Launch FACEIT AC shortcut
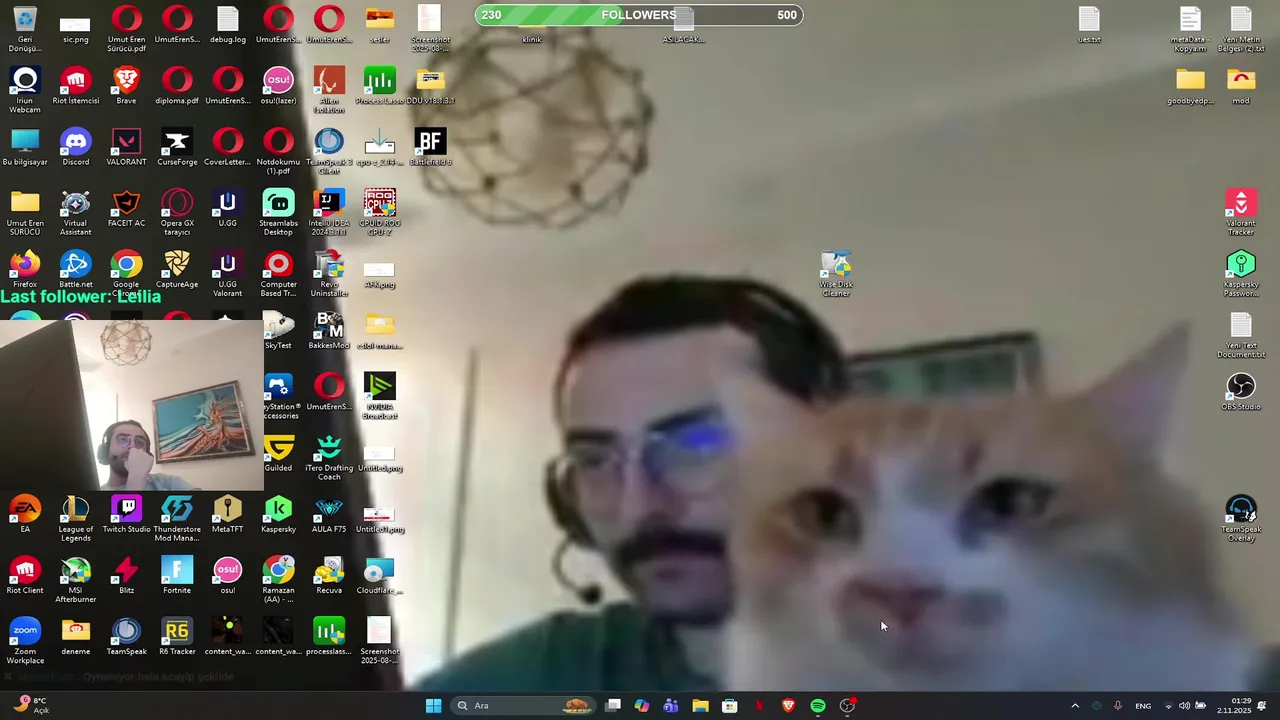This screenshot has height=720, width=1280. 126,209
